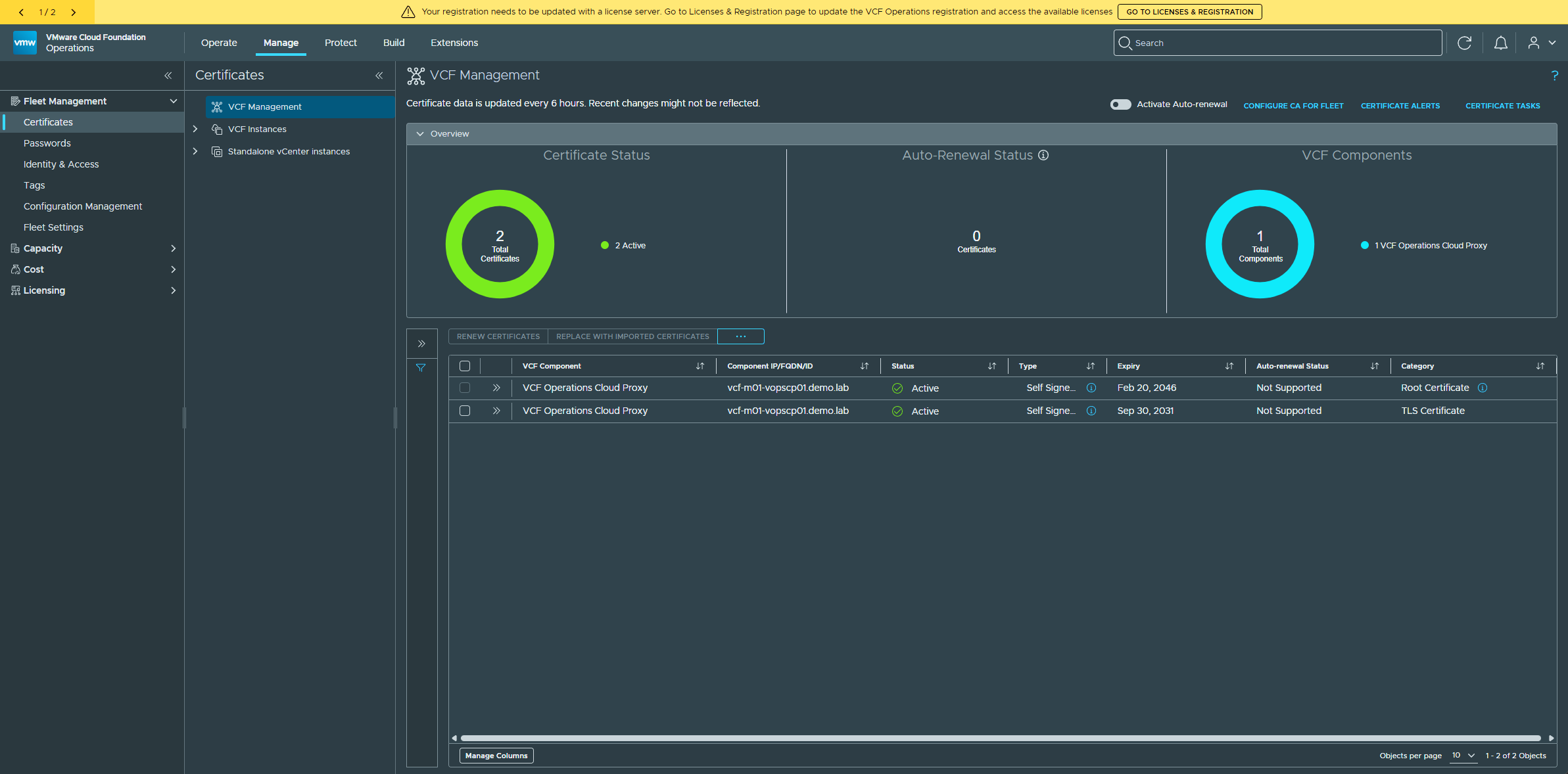1568x774 pixels.
Task: Open the Operate tab
Action: 219,43
